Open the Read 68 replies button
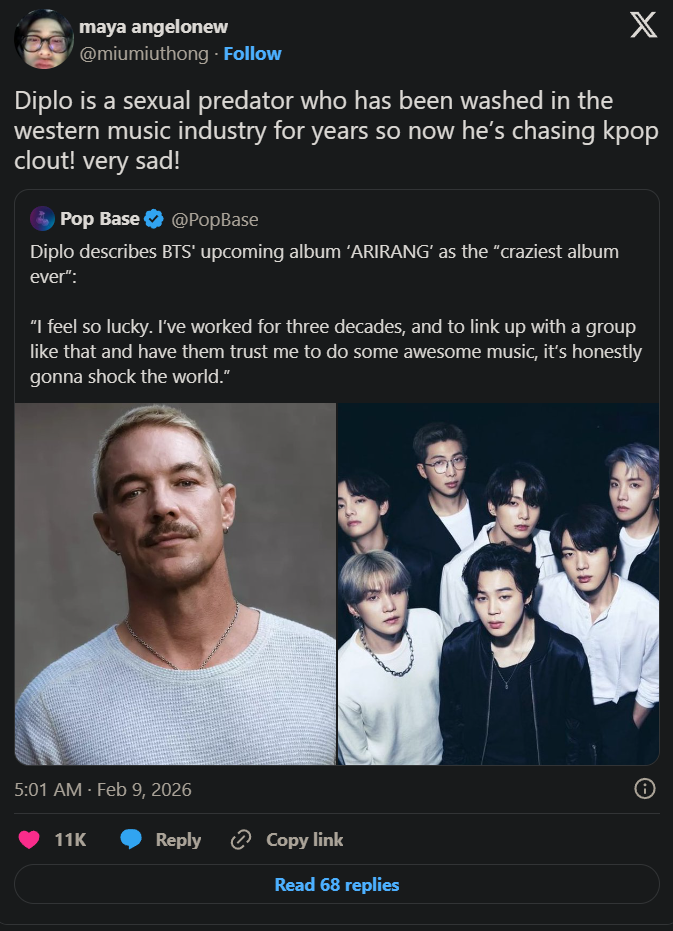 coord(337,884)
